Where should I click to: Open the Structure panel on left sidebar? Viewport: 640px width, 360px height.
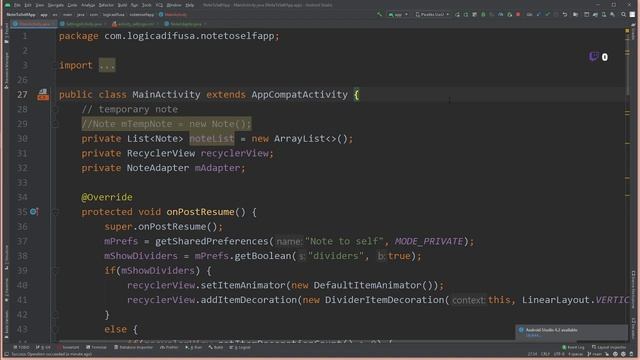[6, 257]
